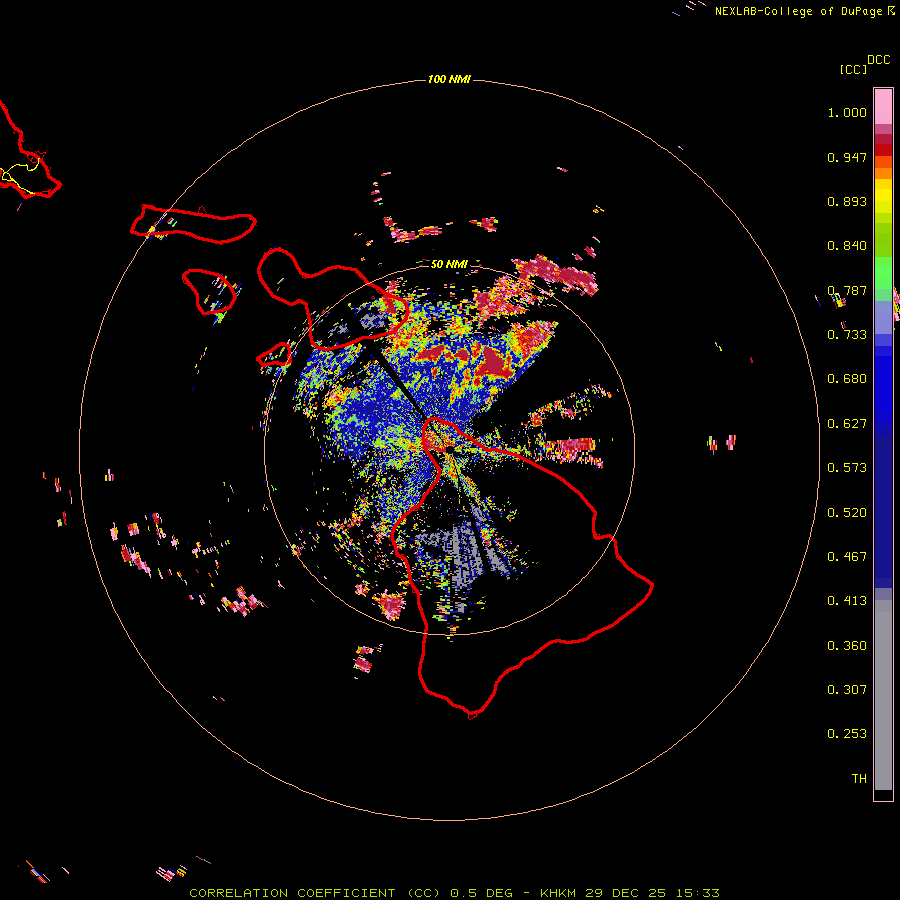900x900 pixels.
Task: Click the 0.520 legend value
Action: (847, 513)
